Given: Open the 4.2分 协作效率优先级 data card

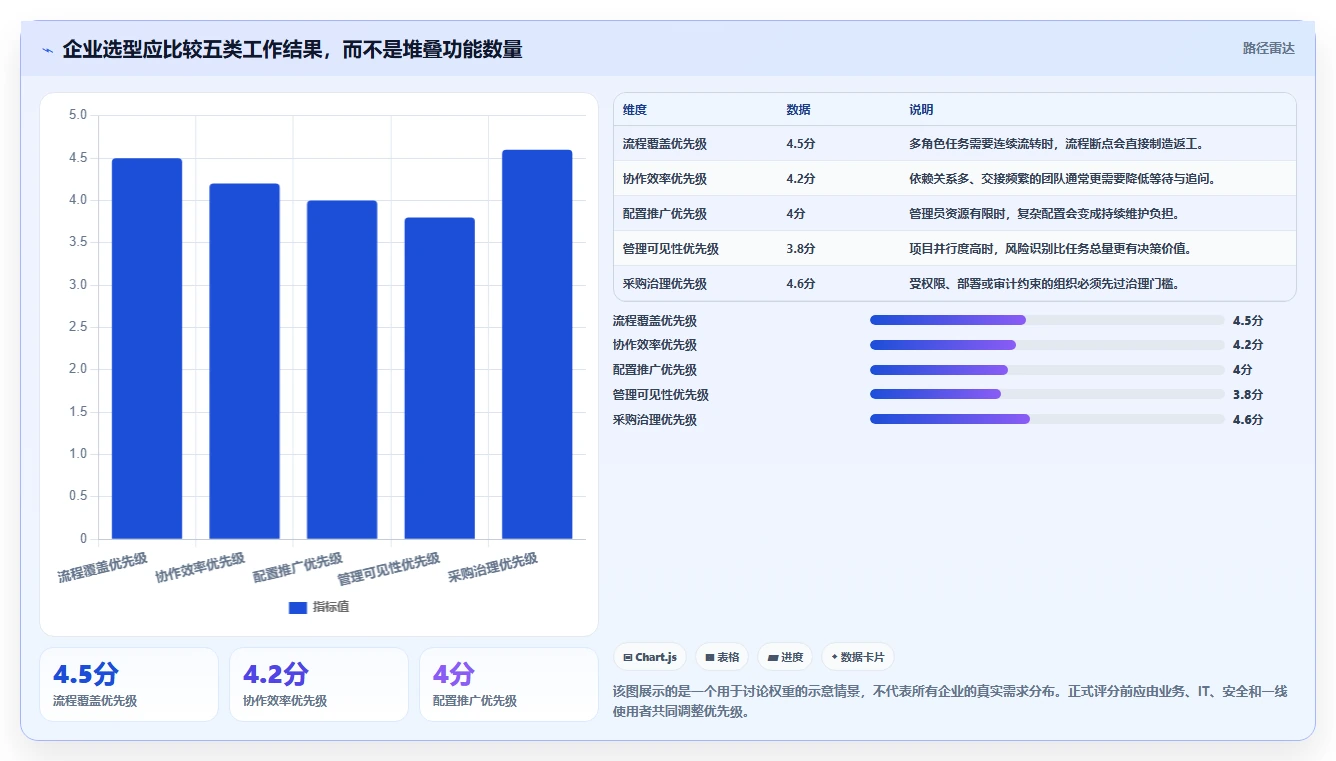Looking at the screenshot, I should tap(319, 684).
